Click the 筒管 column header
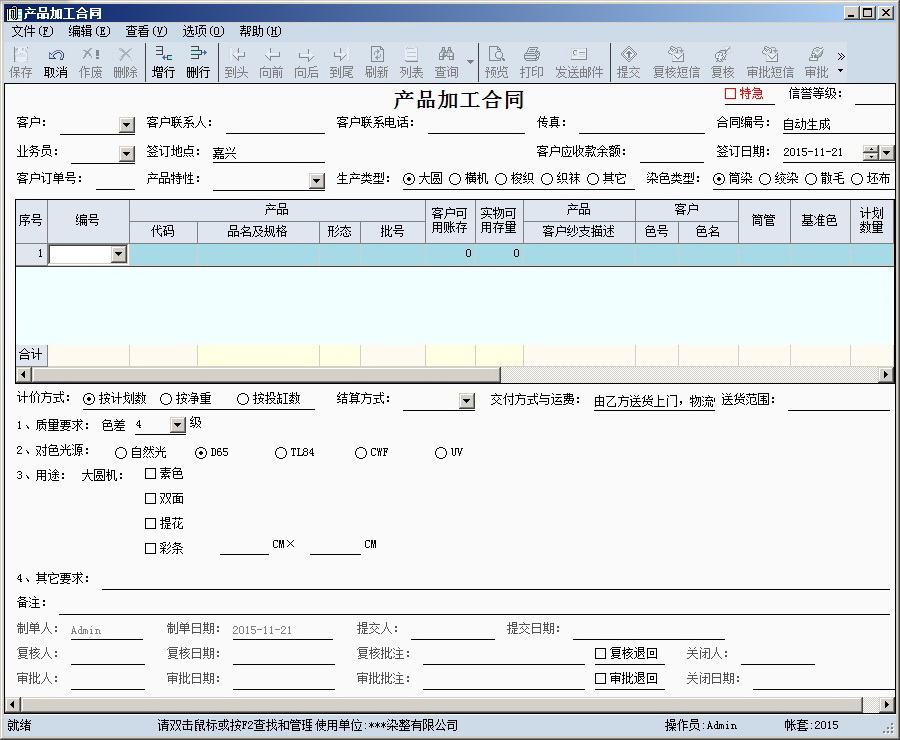 point(764,220)
